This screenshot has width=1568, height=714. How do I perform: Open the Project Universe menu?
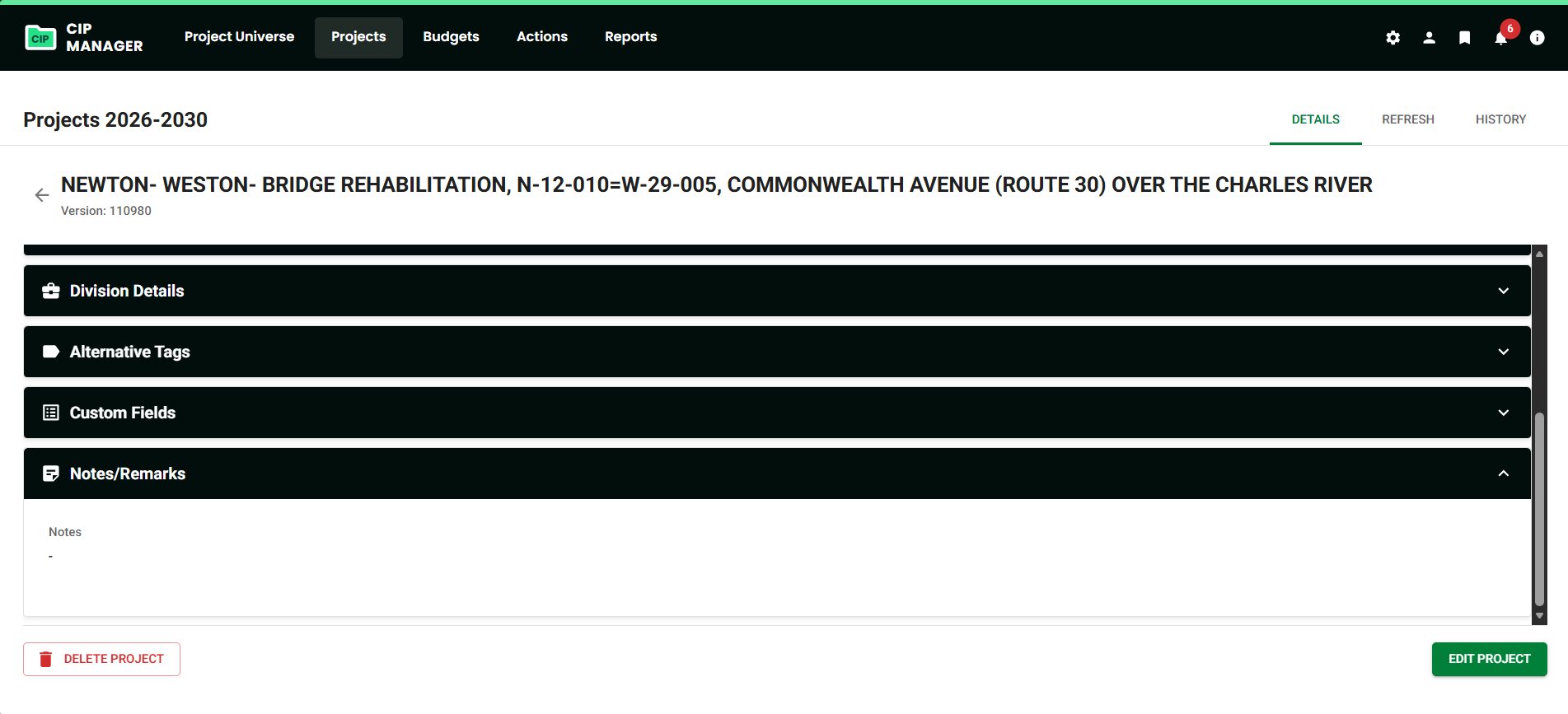(239, 37)
